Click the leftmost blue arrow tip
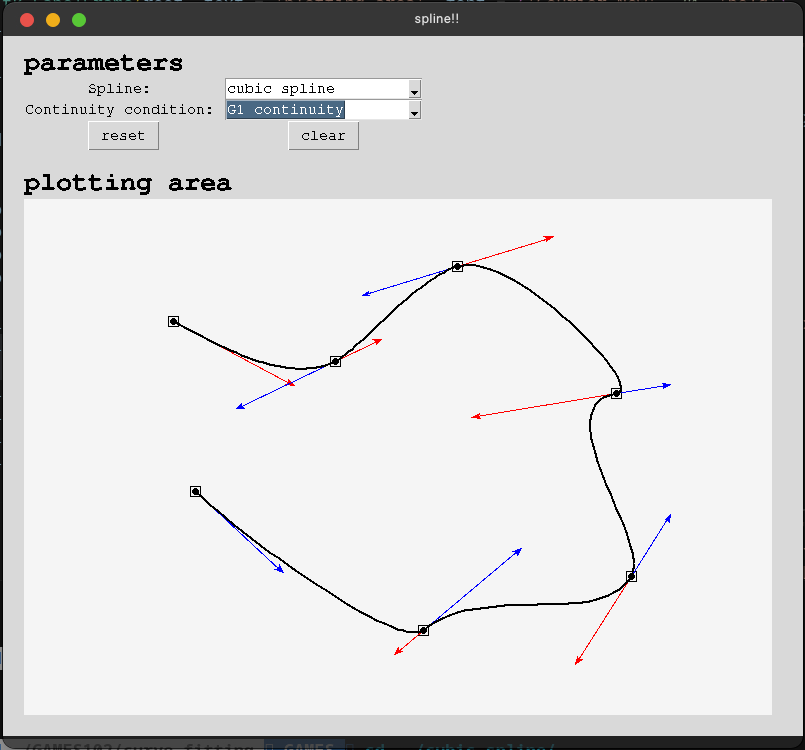Image resolution: width=805 pixels, height=750 pixels. pyautogui.click(x=237, y=408)
